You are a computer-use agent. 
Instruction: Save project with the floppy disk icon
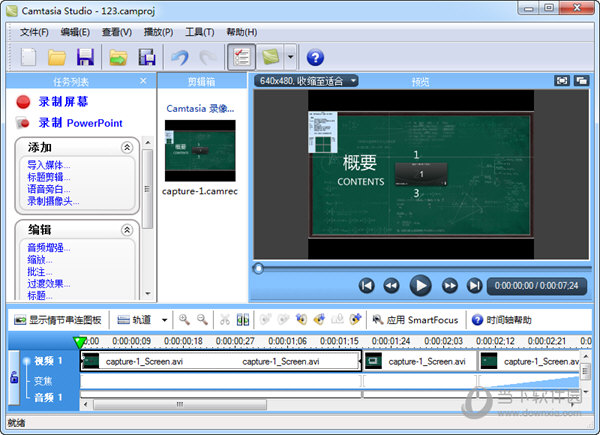pyautogui.click(x=85, y=57)
